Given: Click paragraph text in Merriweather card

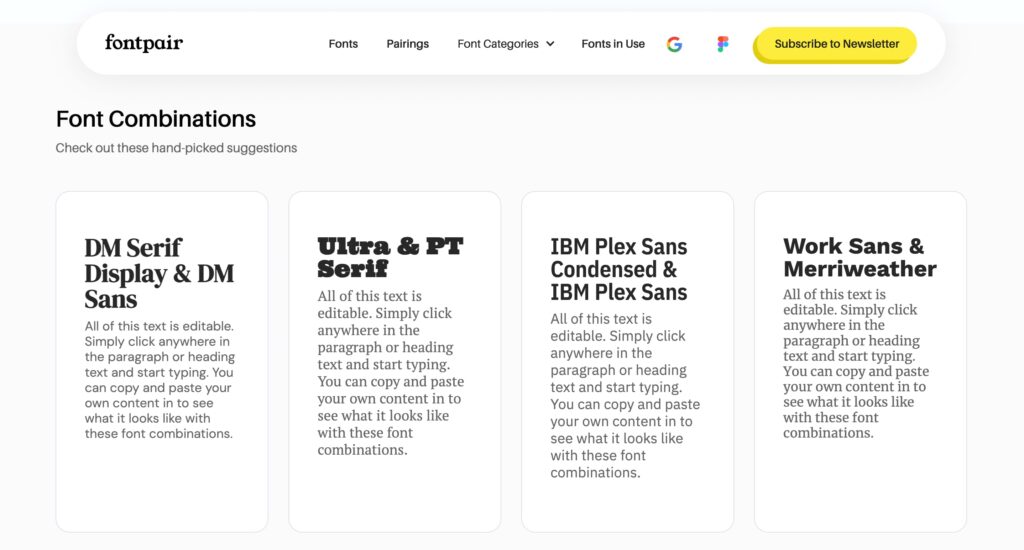Looking at the screenshot, I should pos(856,363).
